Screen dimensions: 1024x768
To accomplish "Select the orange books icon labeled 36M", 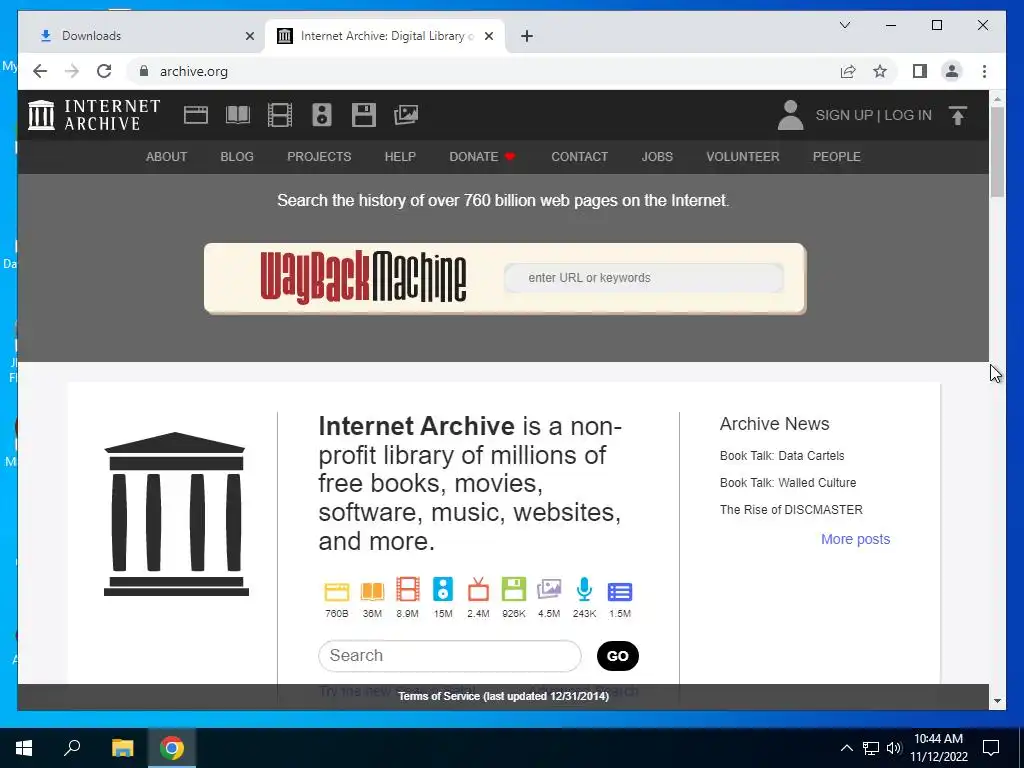I will [372, 591].
